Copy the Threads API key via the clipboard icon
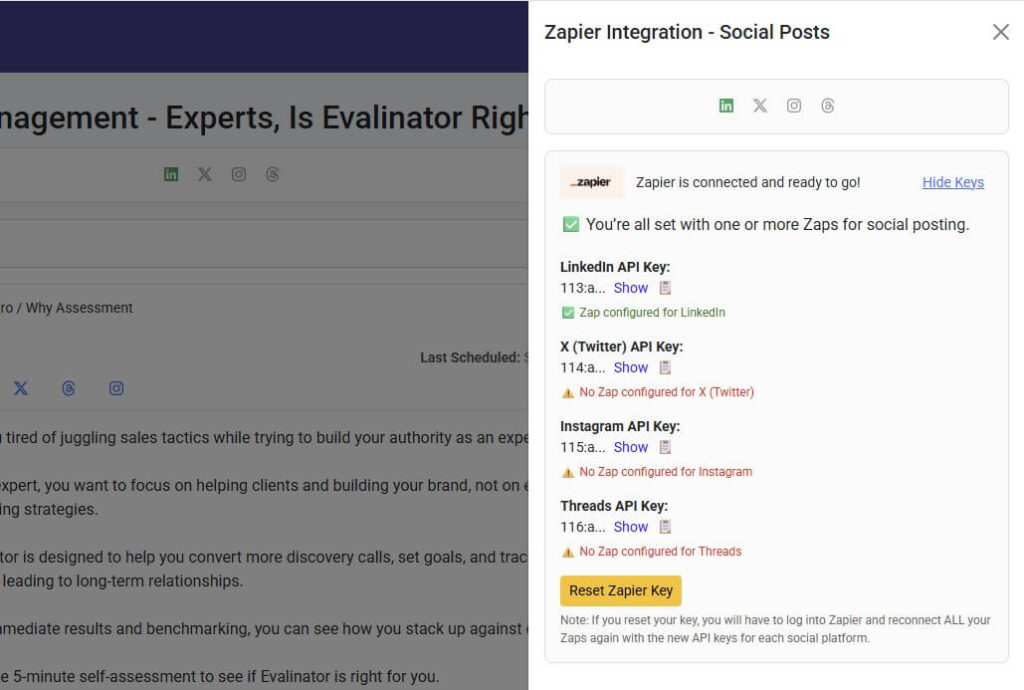 (665, 527)
